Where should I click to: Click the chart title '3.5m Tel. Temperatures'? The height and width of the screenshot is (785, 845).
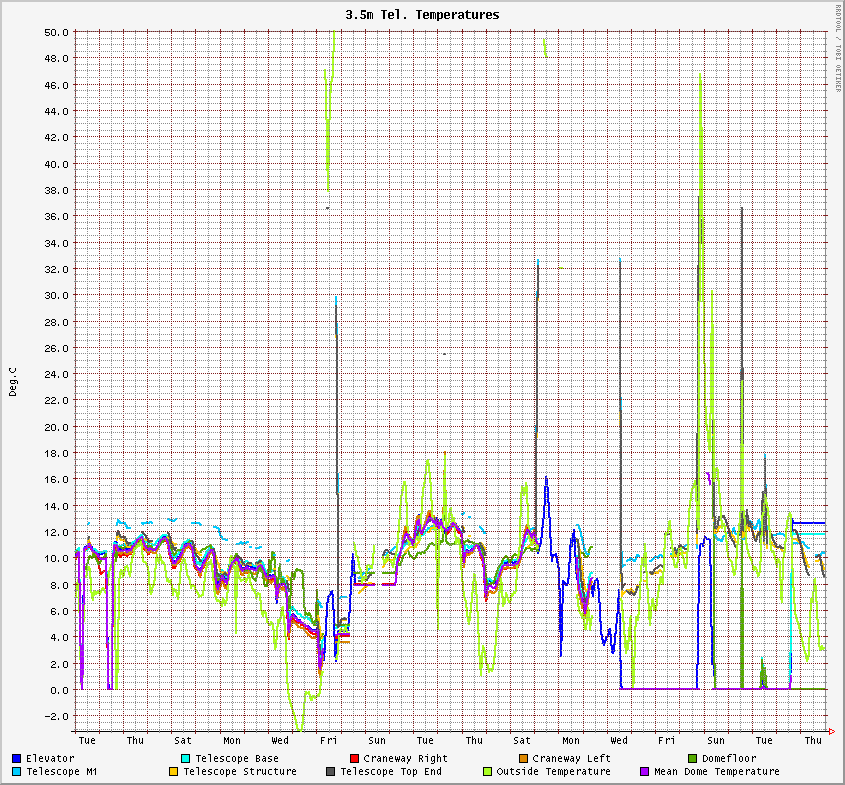point(422,15)
